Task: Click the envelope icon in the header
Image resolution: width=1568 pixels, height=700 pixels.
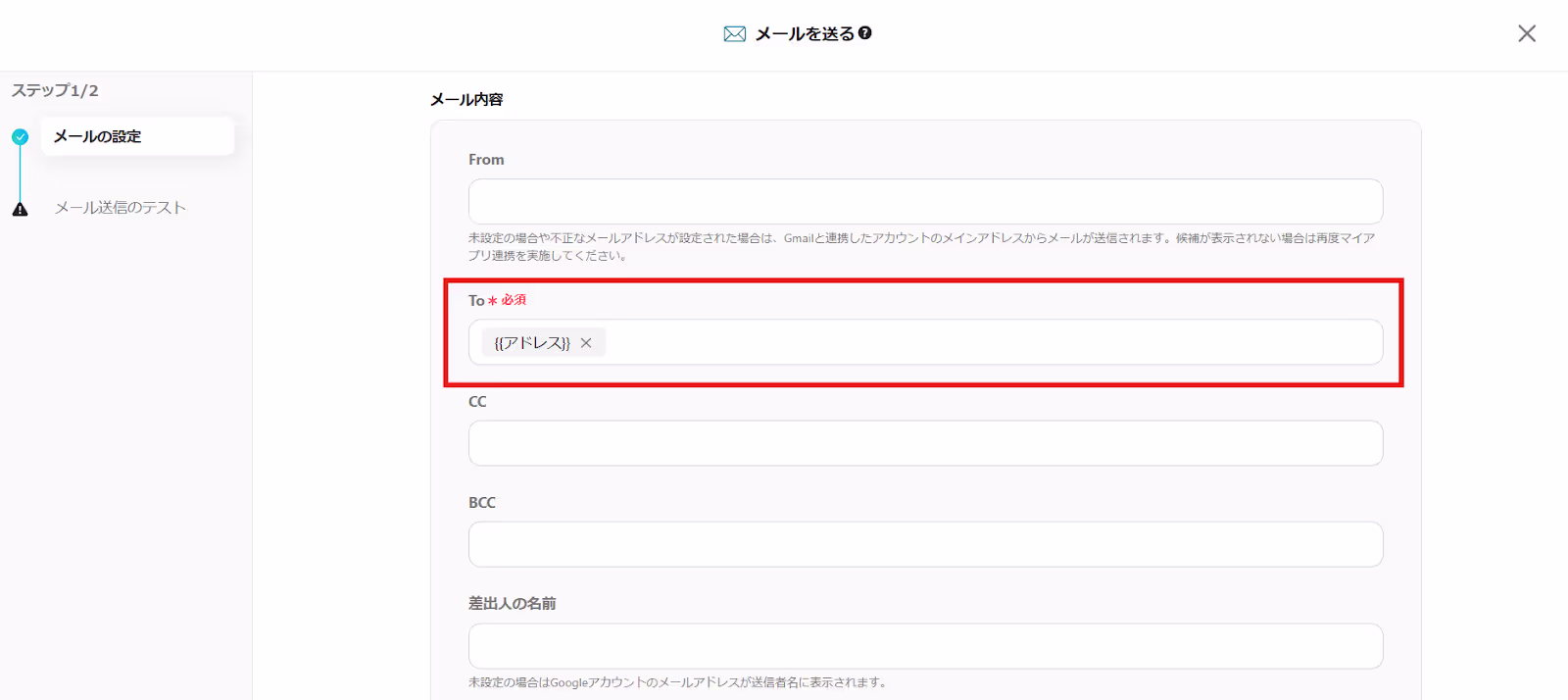Action: 734,34
